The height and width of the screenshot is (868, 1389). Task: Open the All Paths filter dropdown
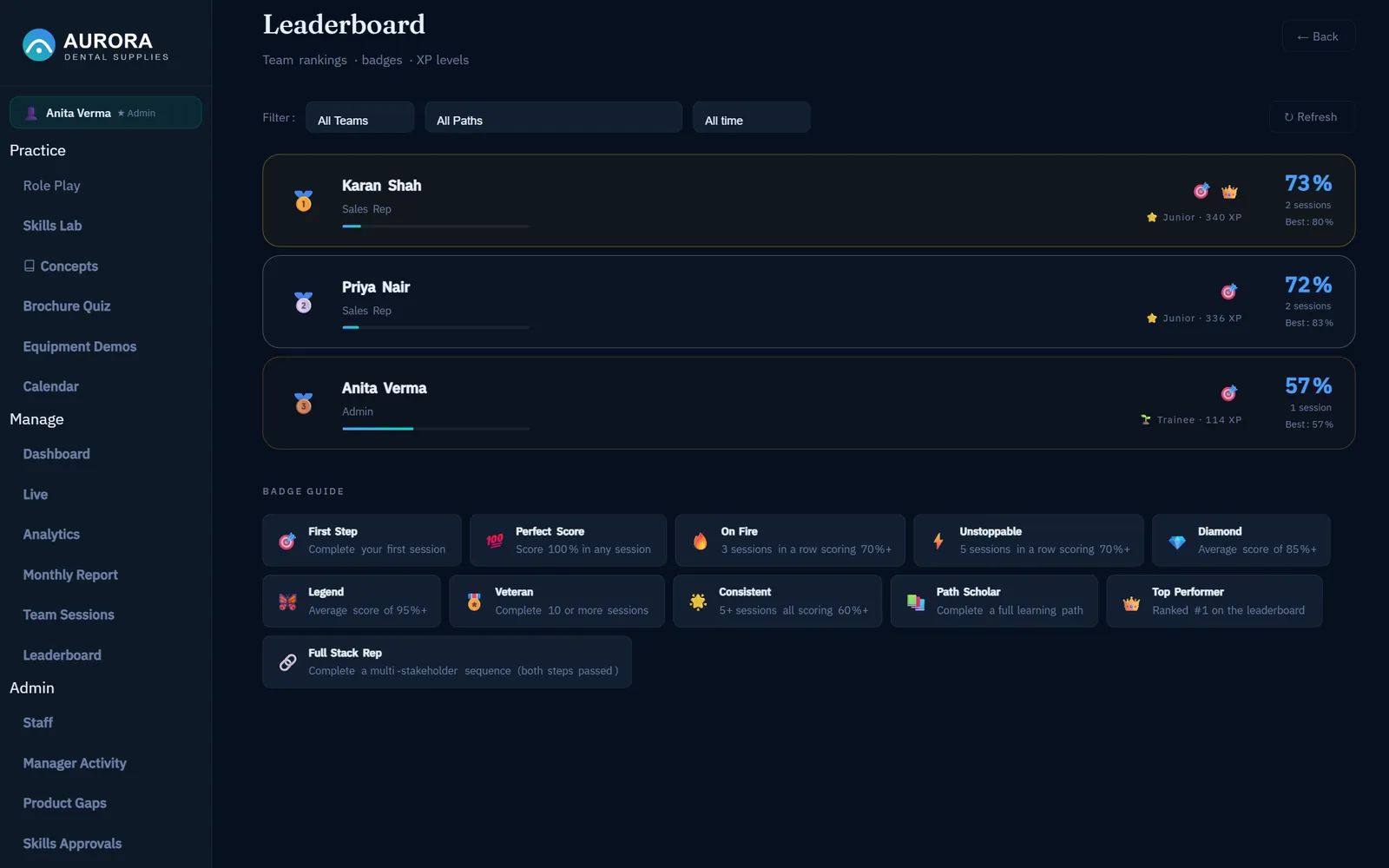553,118
